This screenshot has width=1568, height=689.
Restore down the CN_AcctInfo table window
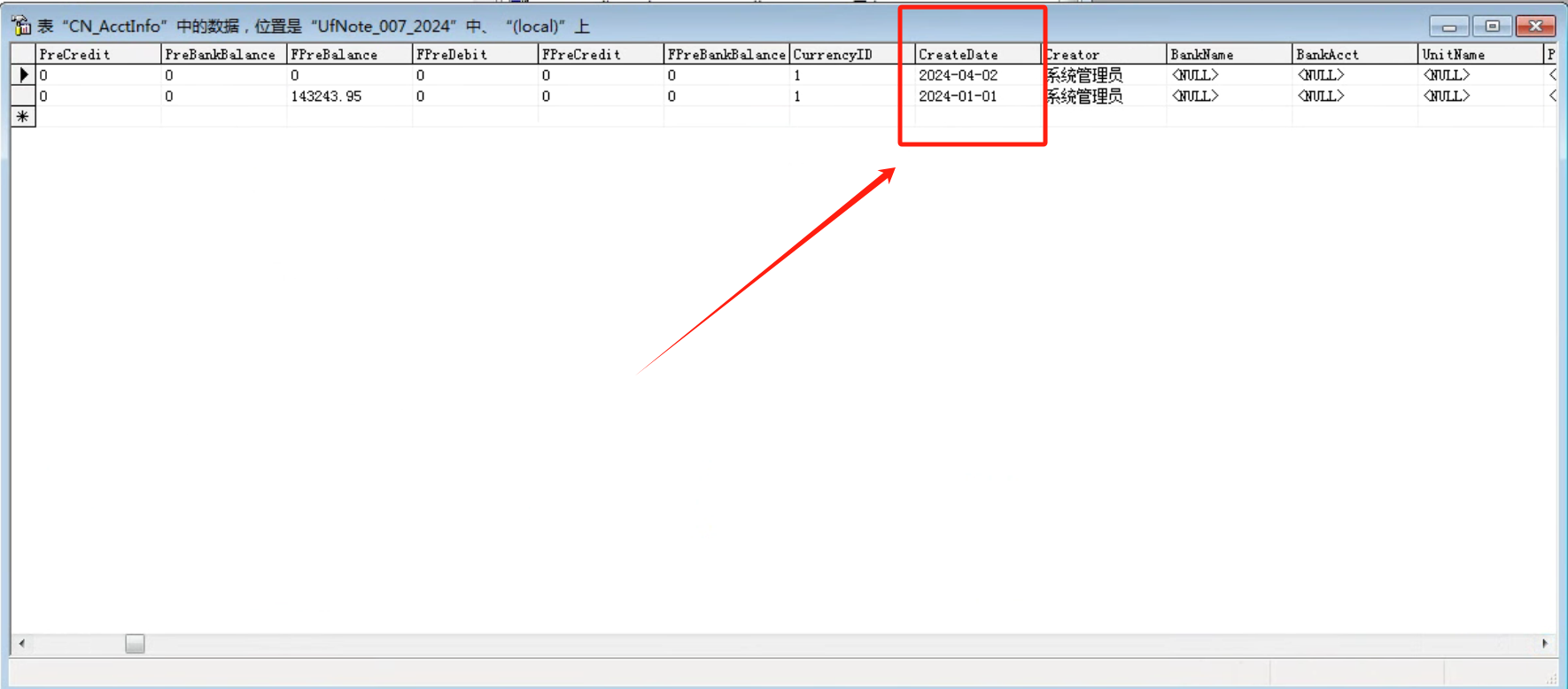coord(1492,27)
